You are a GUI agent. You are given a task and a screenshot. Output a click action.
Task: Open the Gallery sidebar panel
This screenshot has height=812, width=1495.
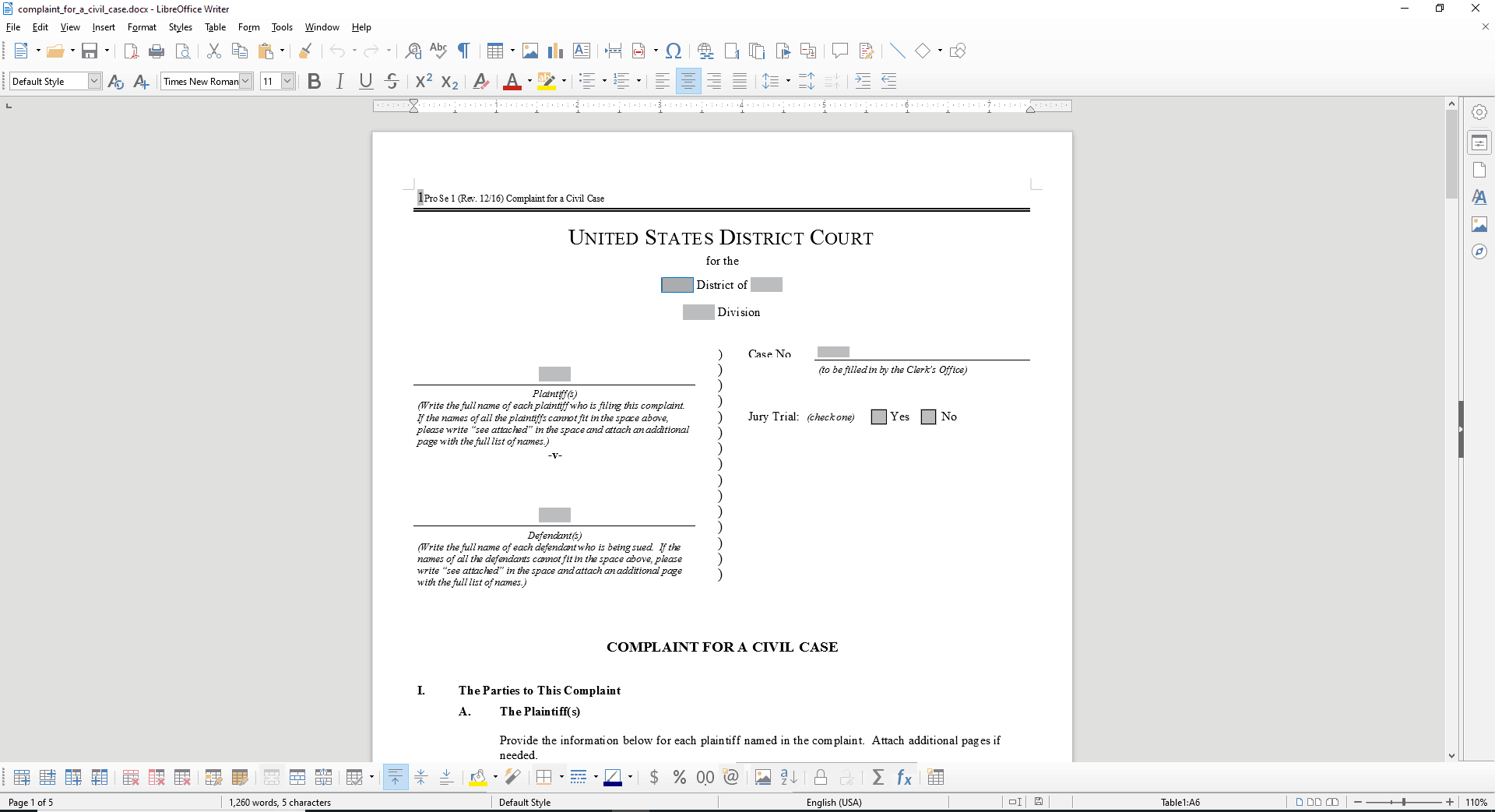point(1479,224)
